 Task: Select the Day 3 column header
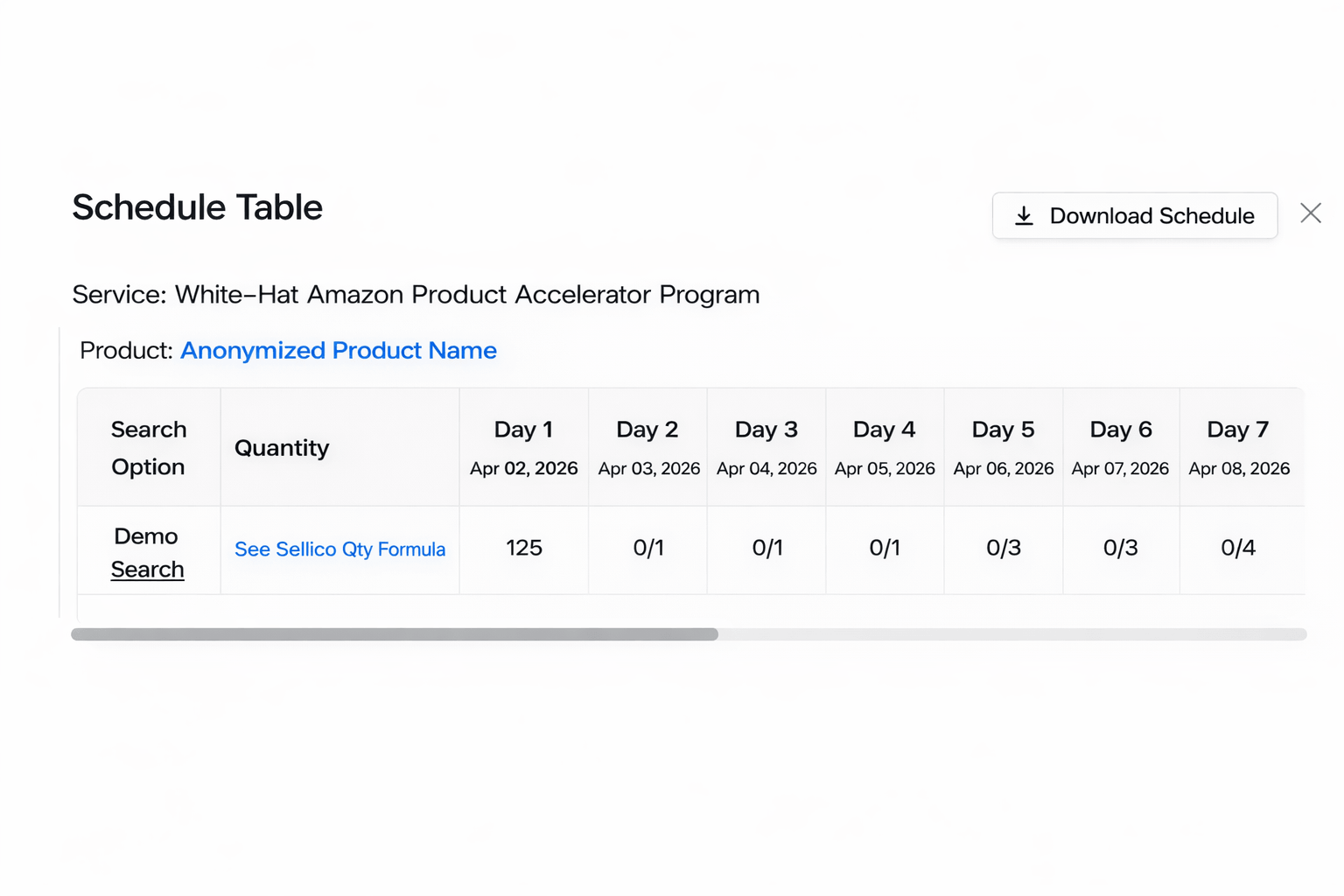766,430
